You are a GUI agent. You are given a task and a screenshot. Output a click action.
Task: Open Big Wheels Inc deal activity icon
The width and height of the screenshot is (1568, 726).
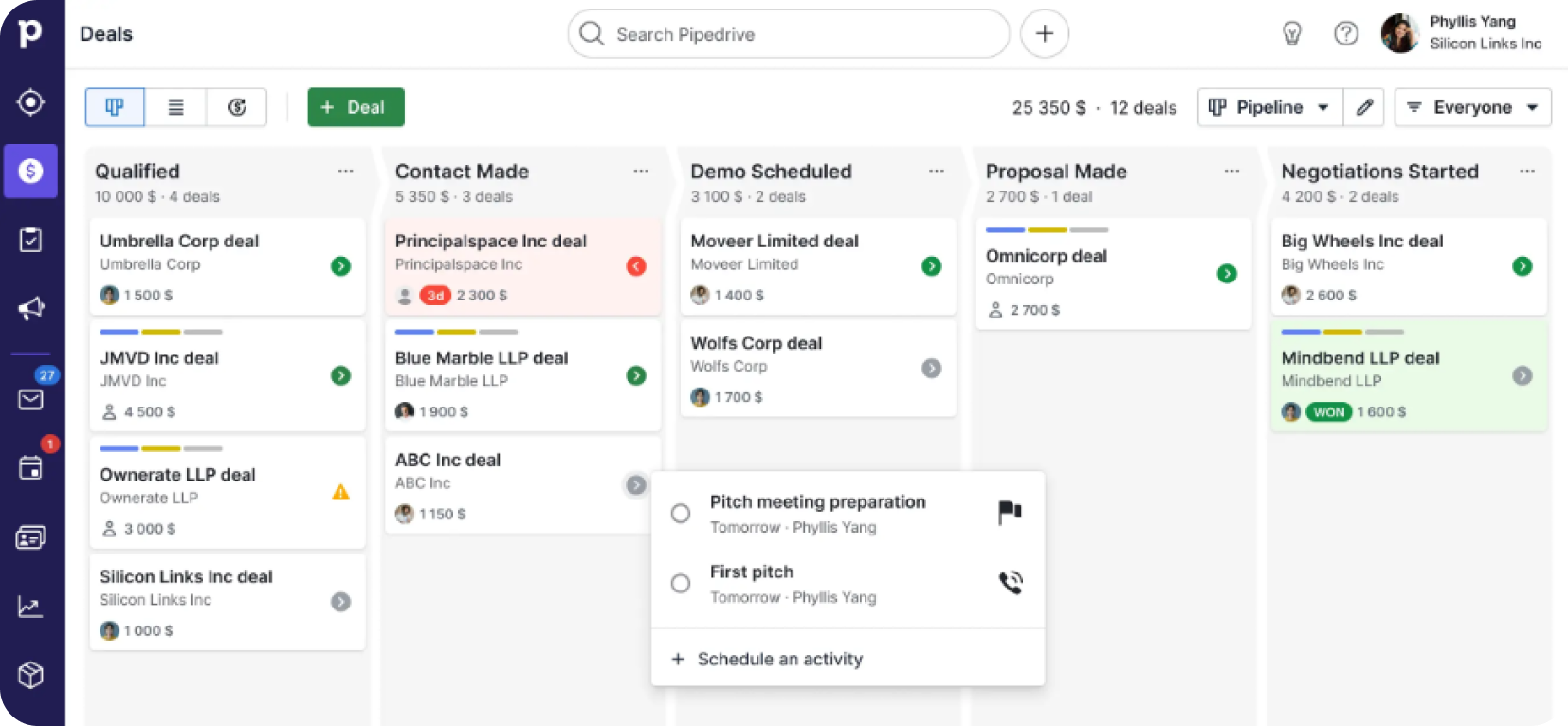(x=1522, y=266)
